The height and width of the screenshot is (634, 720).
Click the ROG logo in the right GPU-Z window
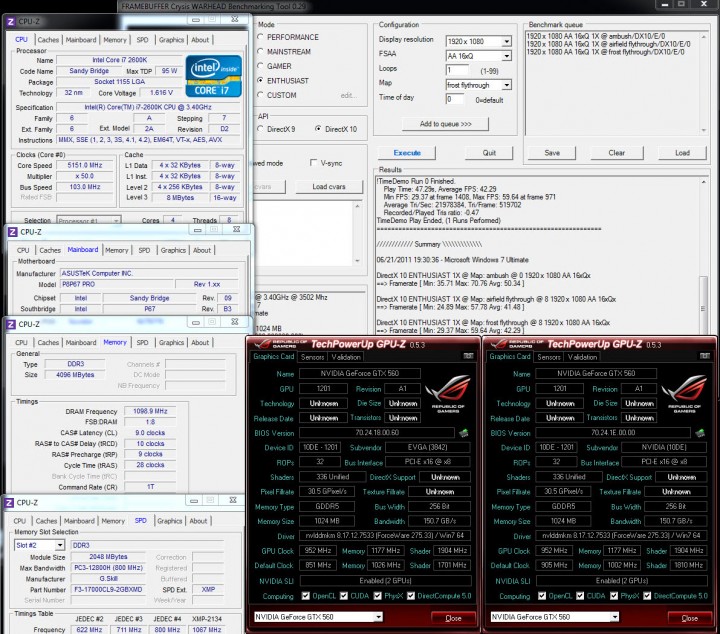point(684,393)
